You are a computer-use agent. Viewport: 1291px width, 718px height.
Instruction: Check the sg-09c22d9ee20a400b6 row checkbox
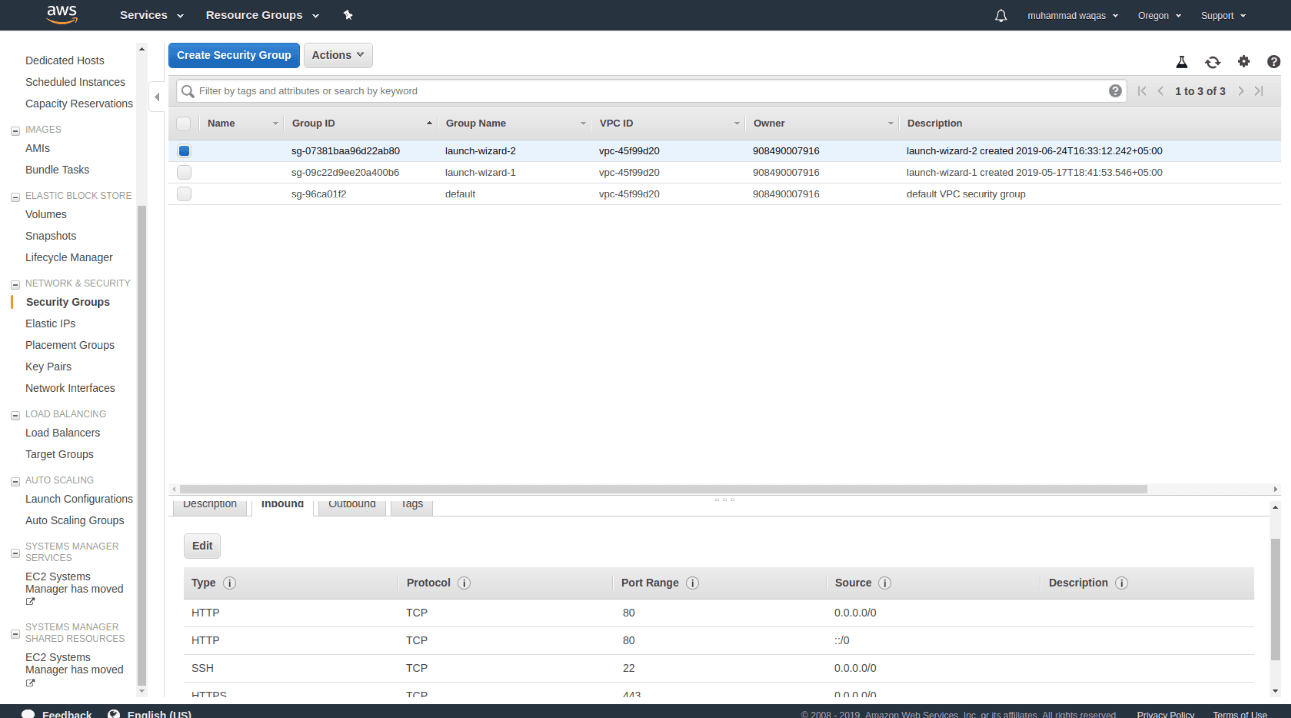(183, 172)
